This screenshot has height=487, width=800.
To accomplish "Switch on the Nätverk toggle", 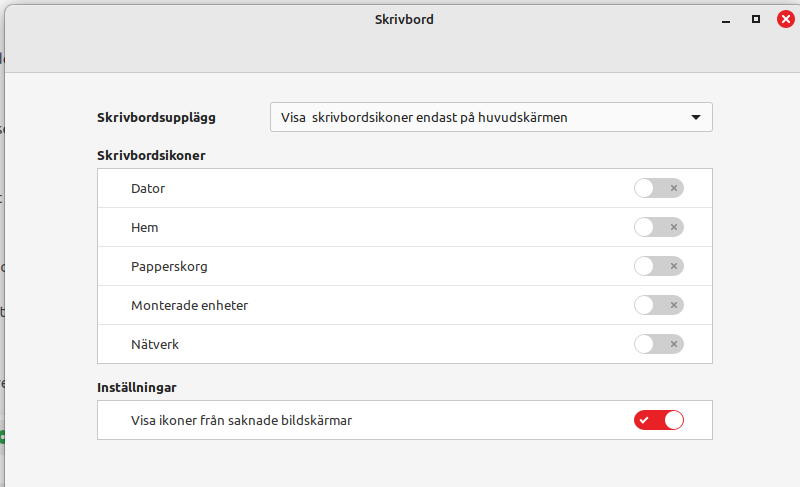I will (658, 344).
